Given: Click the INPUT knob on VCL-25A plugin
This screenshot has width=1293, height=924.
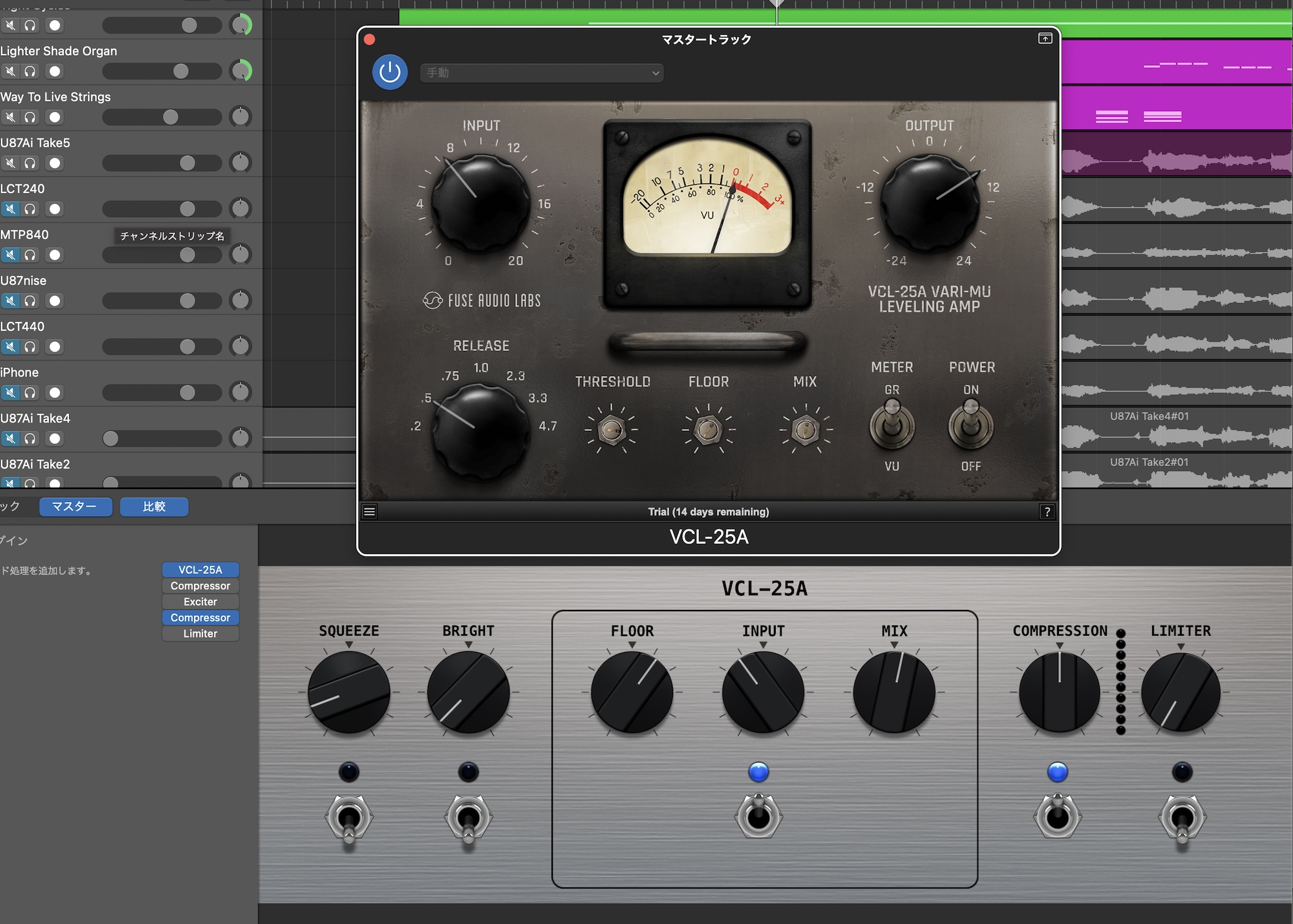Looking at the screenshot, I should (x=481, y=204).
